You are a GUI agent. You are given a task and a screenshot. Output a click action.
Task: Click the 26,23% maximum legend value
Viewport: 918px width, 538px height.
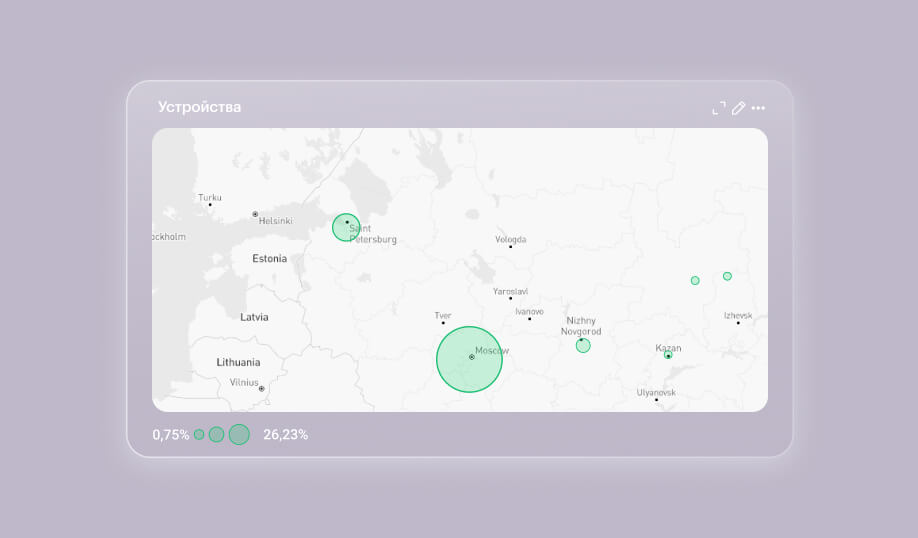[x=285, y=435]
